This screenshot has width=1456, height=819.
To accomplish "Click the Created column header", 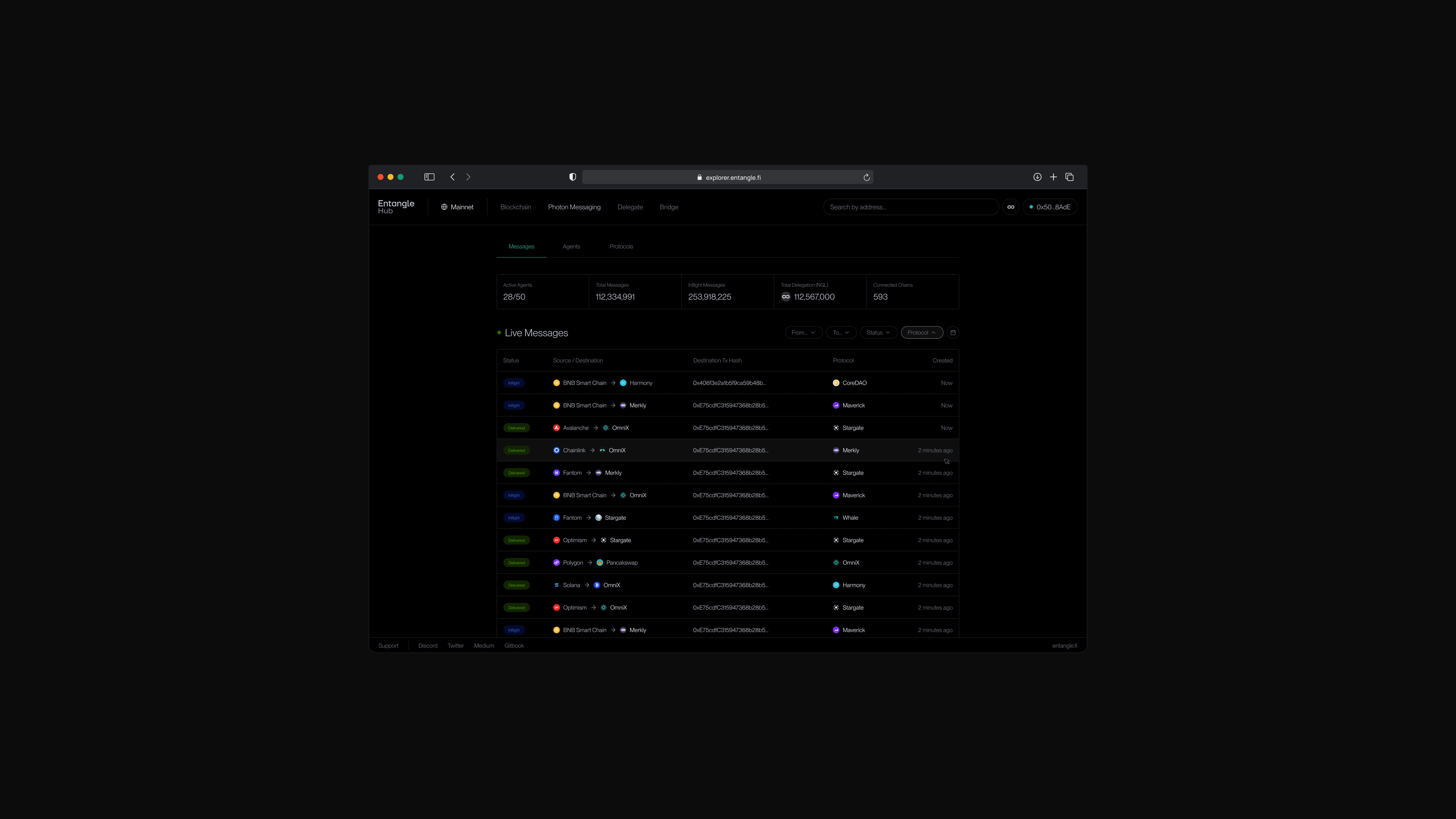I will 942,360.
